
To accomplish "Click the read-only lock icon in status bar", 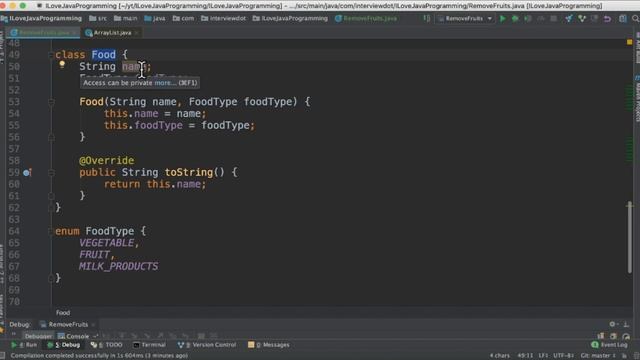I will pos(624,356).
